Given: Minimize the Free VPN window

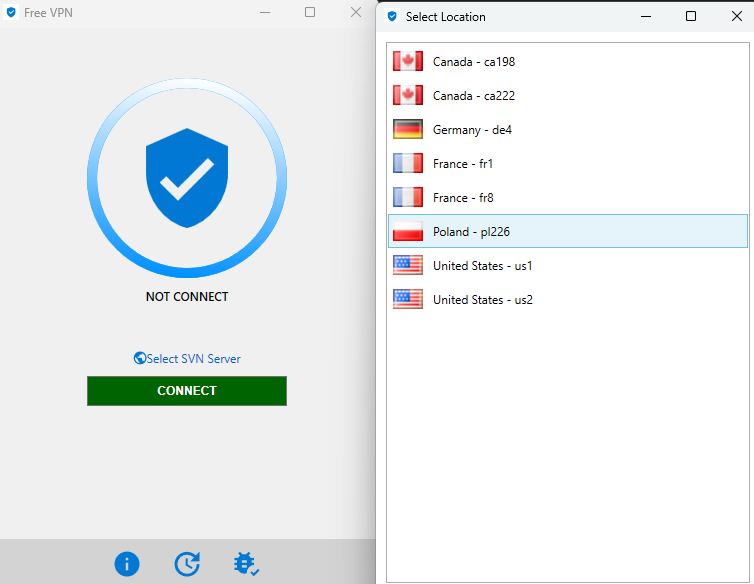Looking at the screenshot, I should coord(265,12).
